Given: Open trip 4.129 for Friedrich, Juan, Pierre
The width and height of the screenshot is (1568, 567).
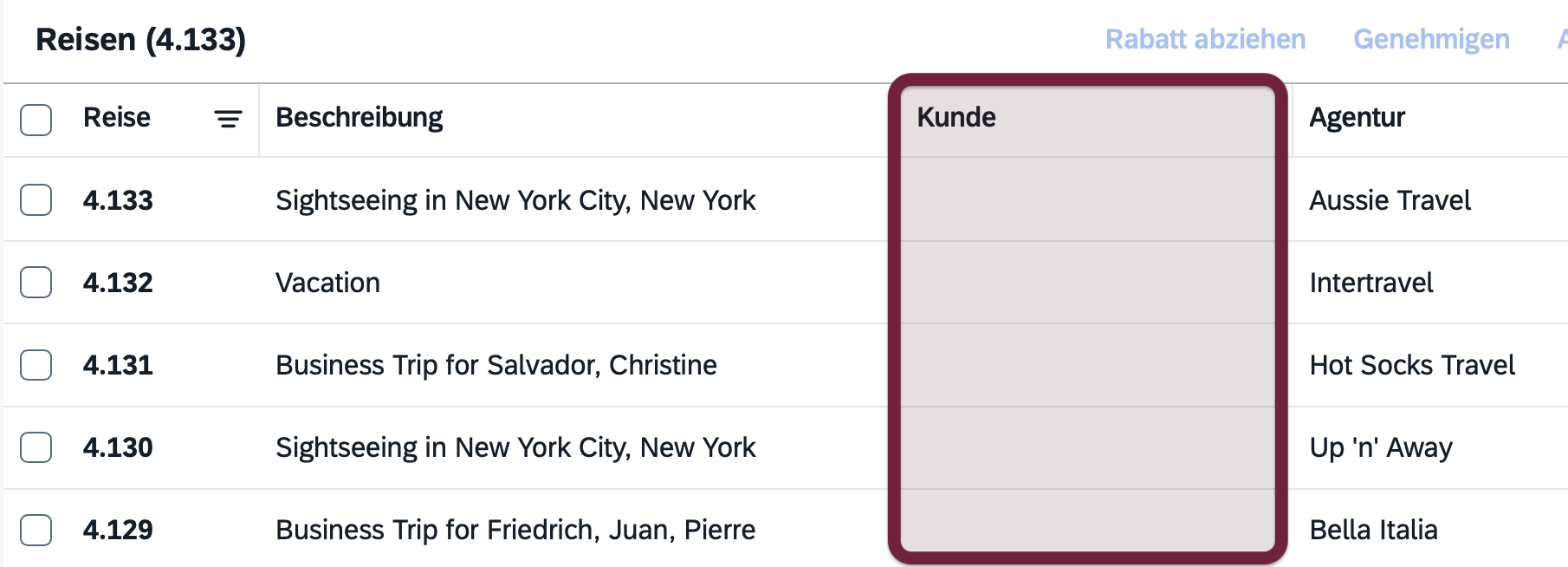Looking at the screenshot, I should pos(515,530).
